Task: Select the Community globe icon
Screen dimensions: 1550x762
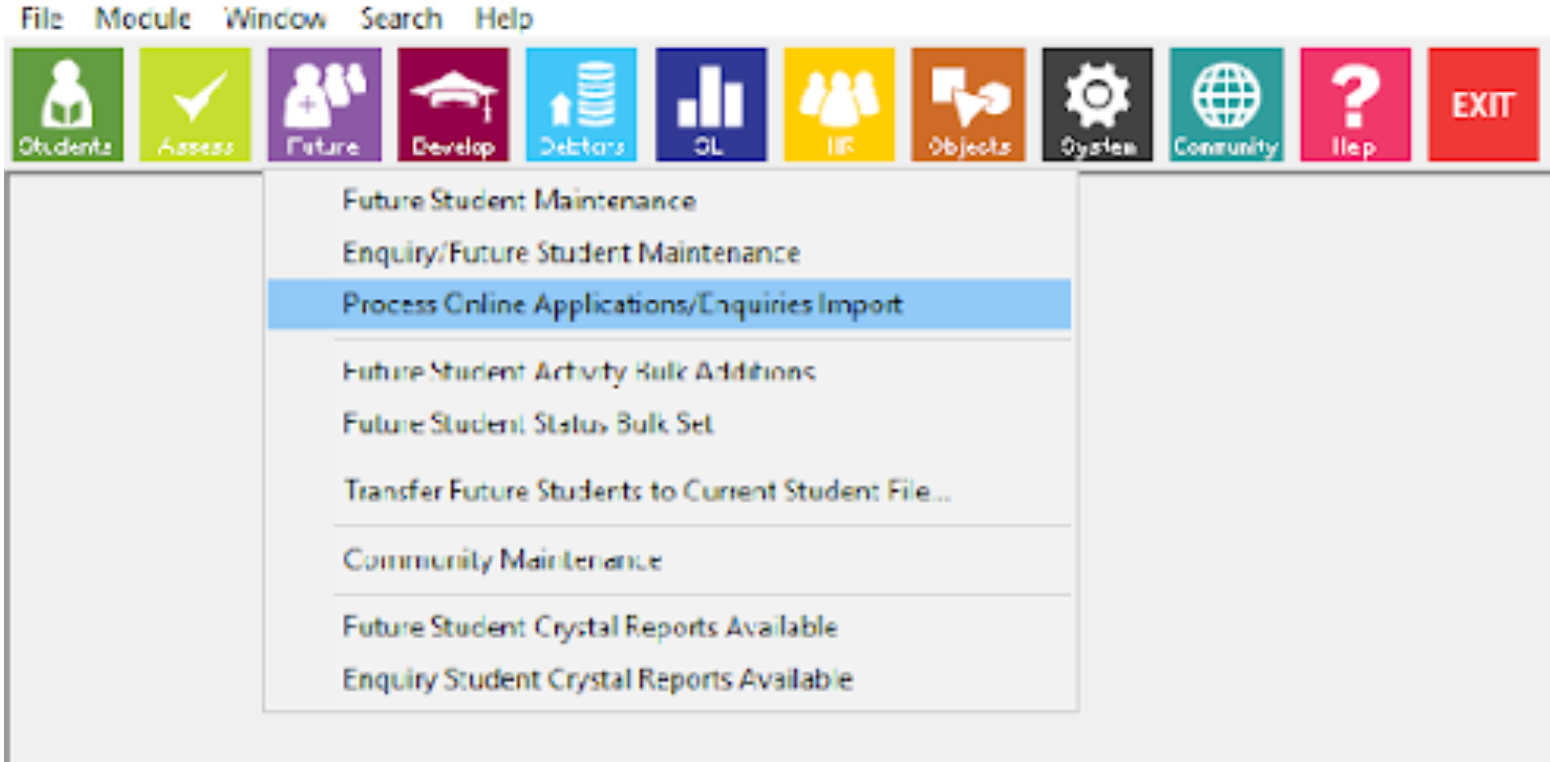Action: tap(1225, 103)
